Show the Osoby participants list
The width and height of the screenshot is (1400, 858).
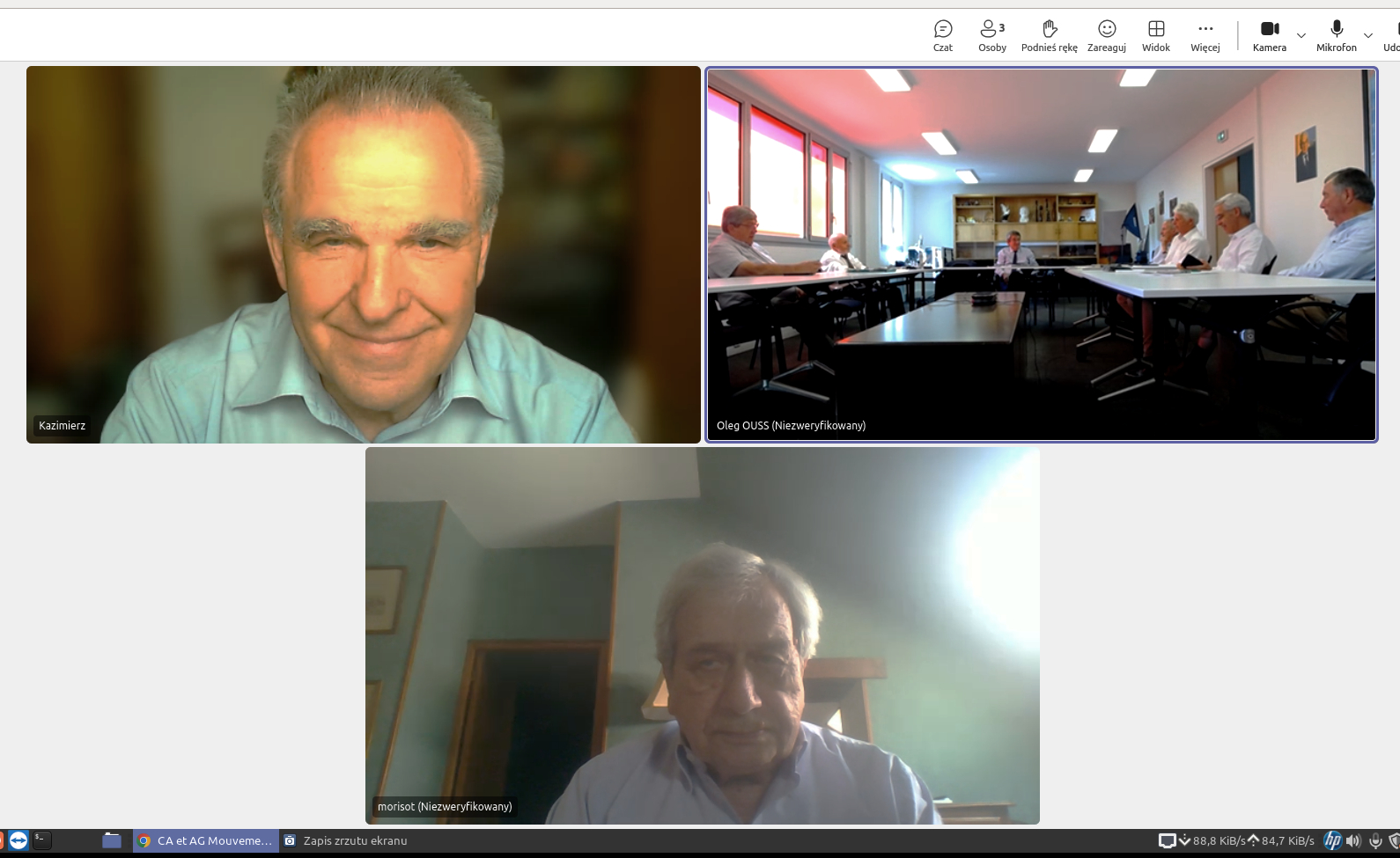992,36
